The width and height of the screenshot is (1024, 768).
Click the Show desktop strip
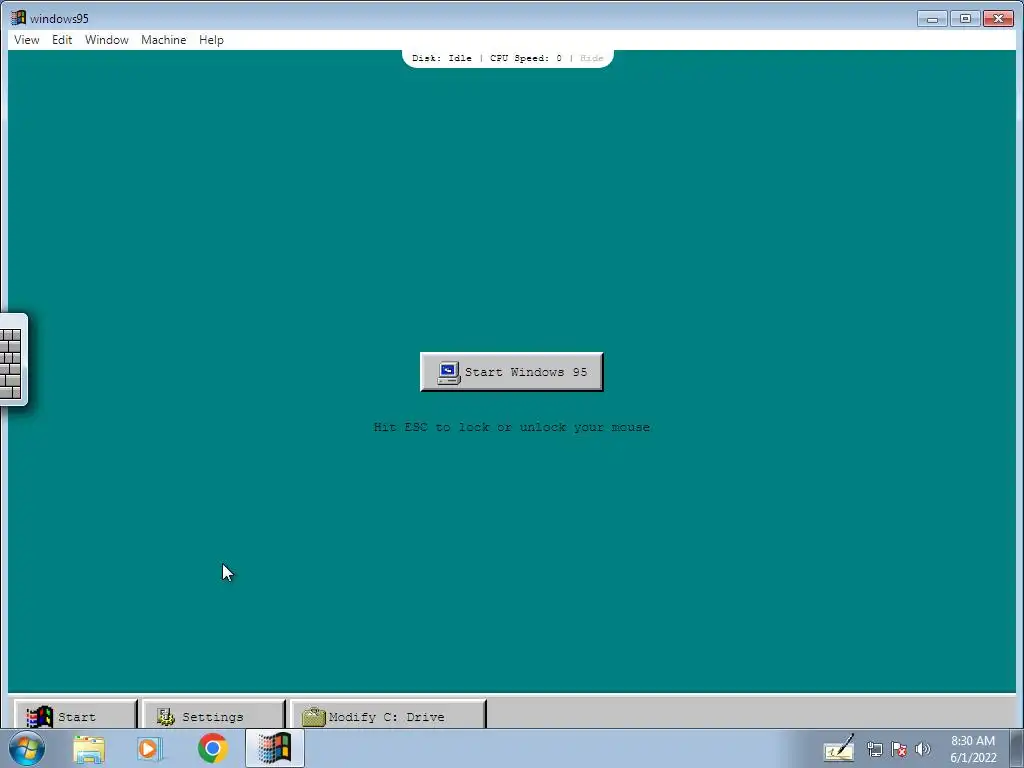pos(1017,749)
